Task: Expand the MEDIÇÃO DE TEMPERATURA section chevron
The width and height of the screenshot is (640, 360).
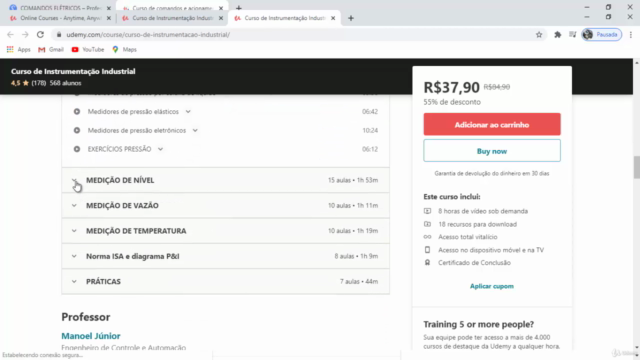Action: point(74,231)
